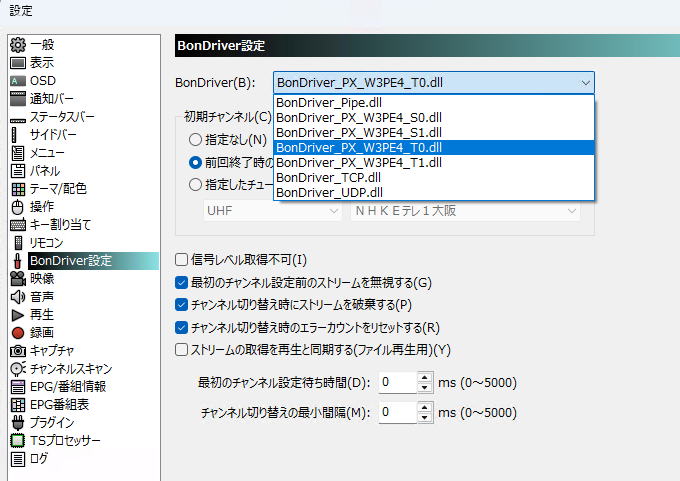The width and height of the screenshot is (680, 481).
Task: Select the チャンネルスキャン search icon
Action: 17,368
